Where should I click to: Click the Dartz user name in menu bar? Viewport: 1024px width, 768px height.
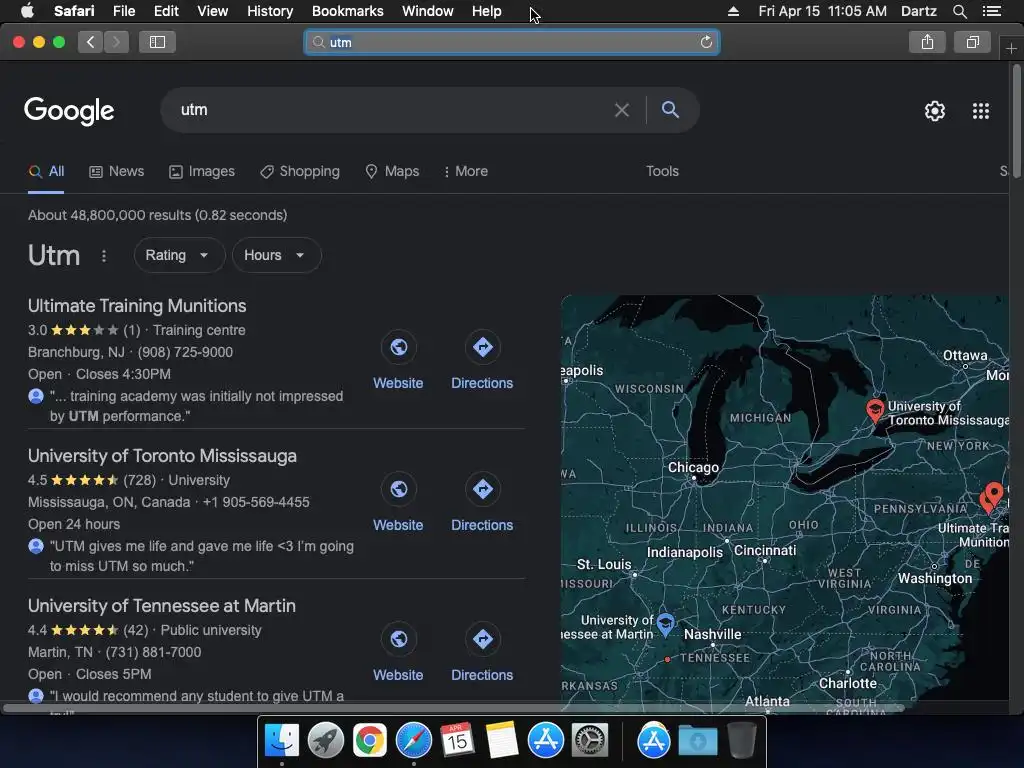(x=918, y=11)
